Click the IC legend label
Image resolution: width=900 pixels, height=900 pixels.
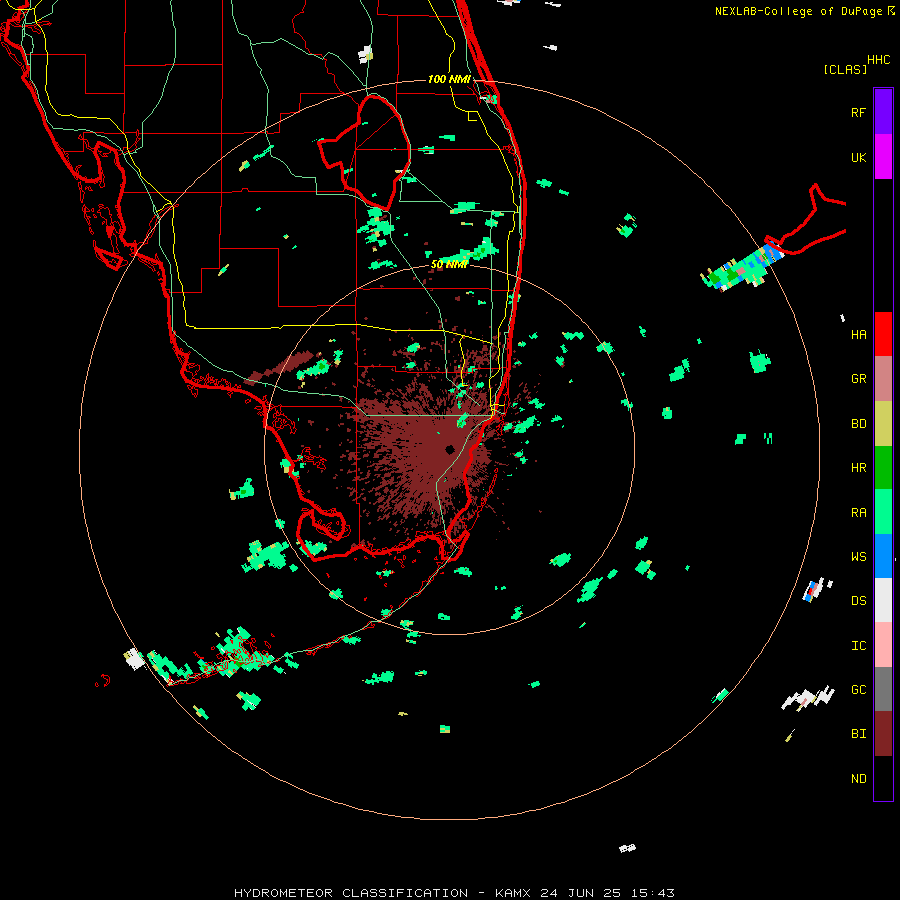[858, 646]
